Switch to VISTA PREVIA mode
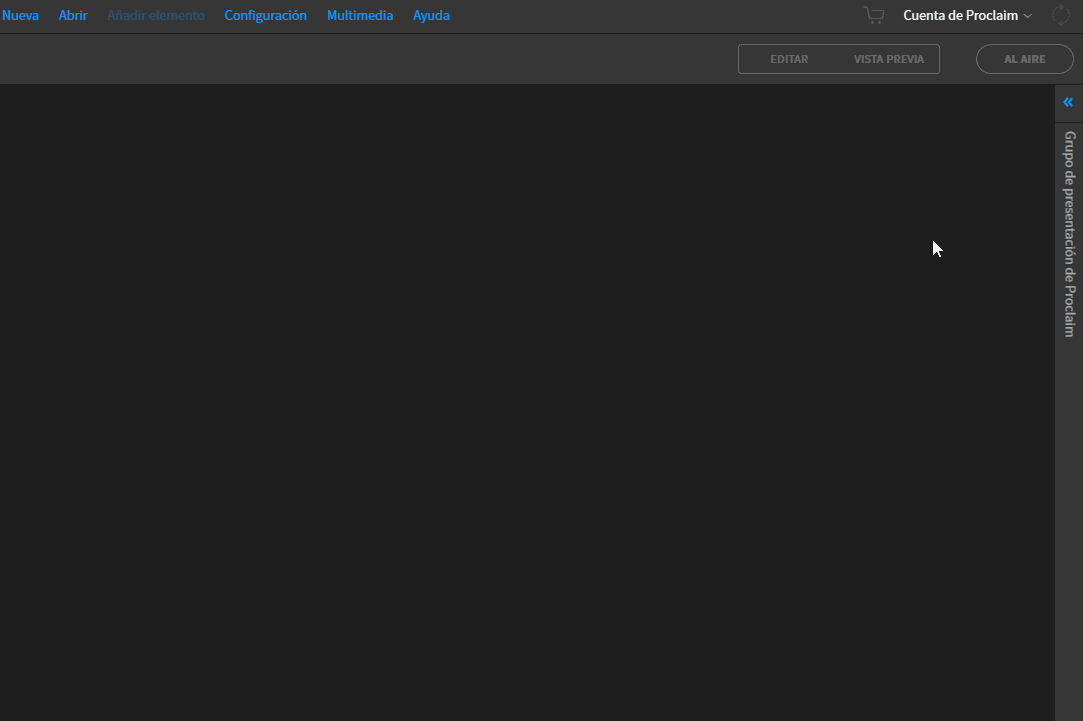This screenshot has width=1083, height=721. [888, 59]
